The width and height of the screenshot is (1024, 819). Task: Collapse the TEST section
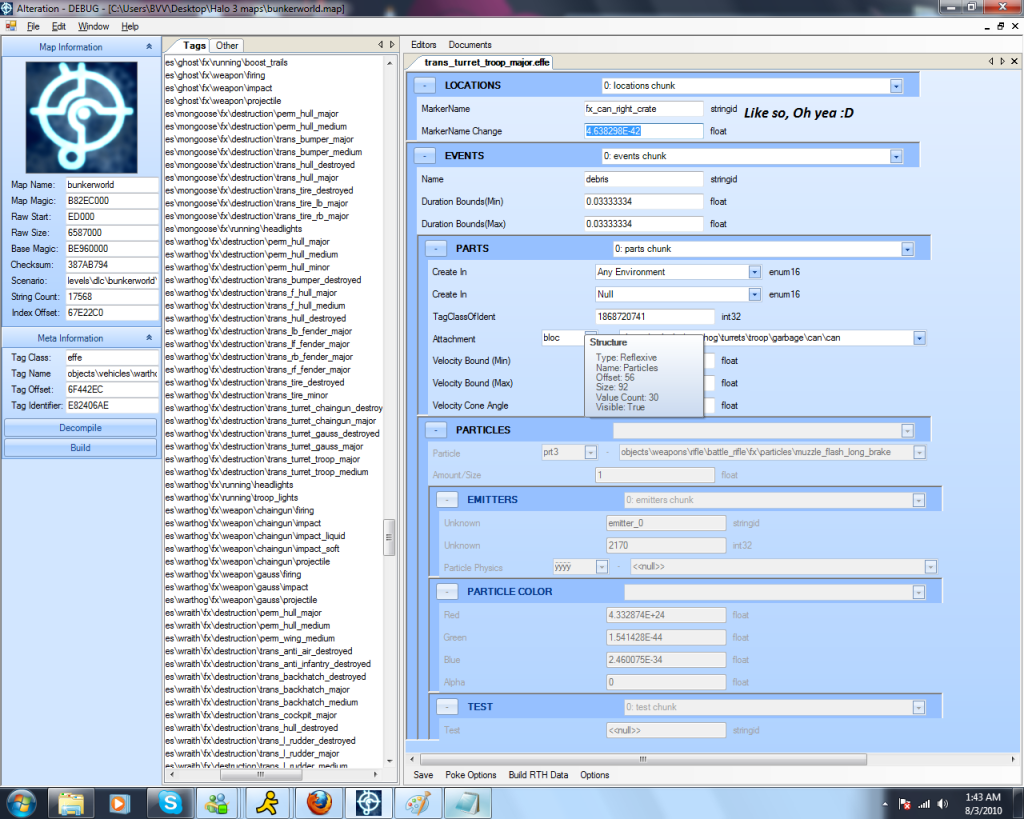[x=447, y=707]
